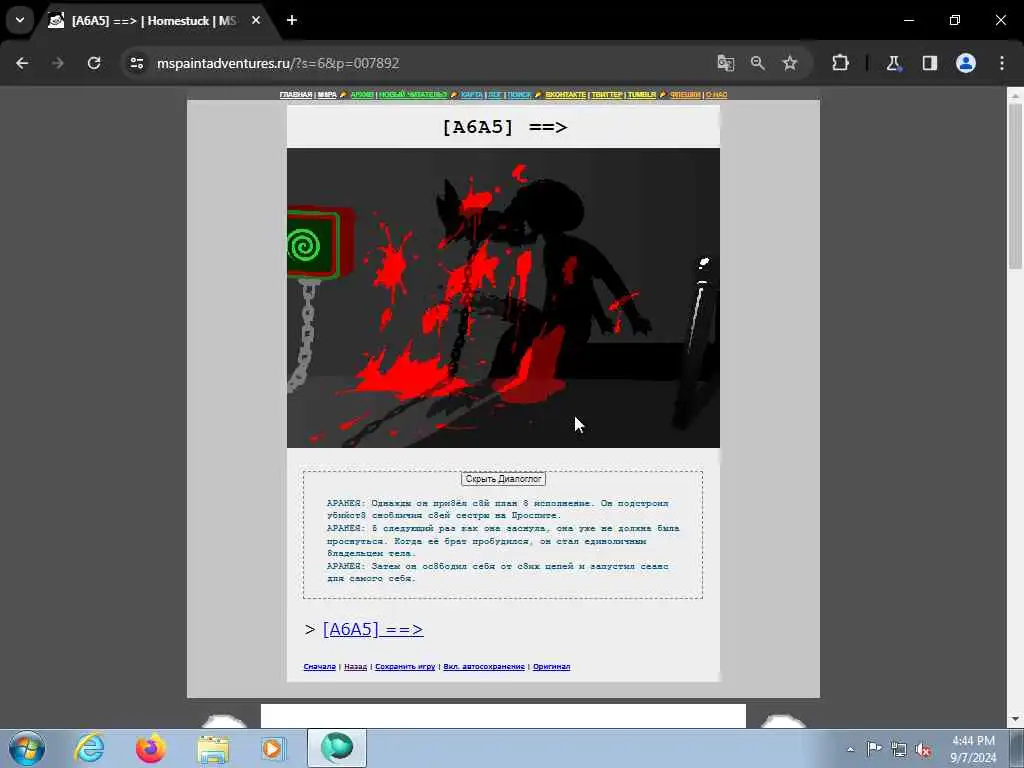Viewport: 1024px width, 768px height.
Task: Open КАРТА nav link
Action: (x=472, y=95)
